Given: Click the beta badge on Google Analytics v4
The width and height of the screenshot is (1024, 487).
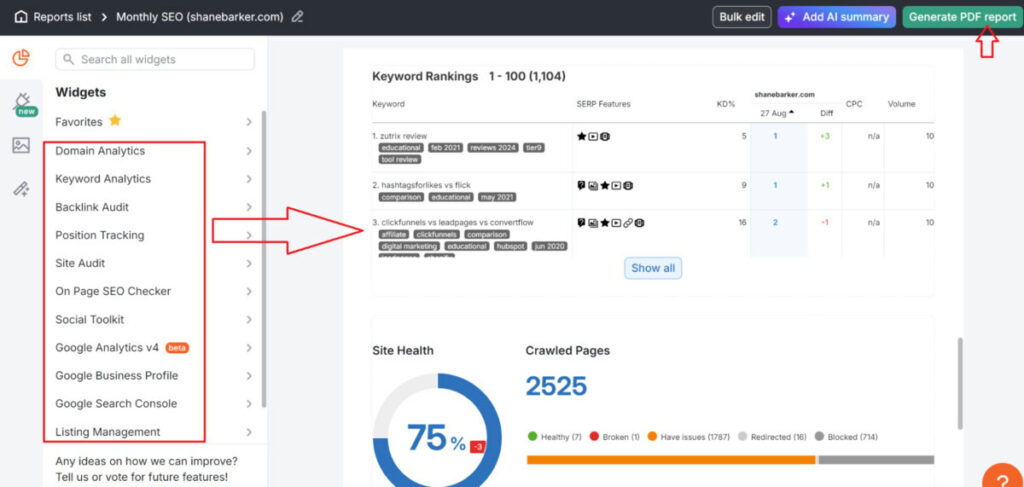Looking at the screenshot, I should [177, 348].
